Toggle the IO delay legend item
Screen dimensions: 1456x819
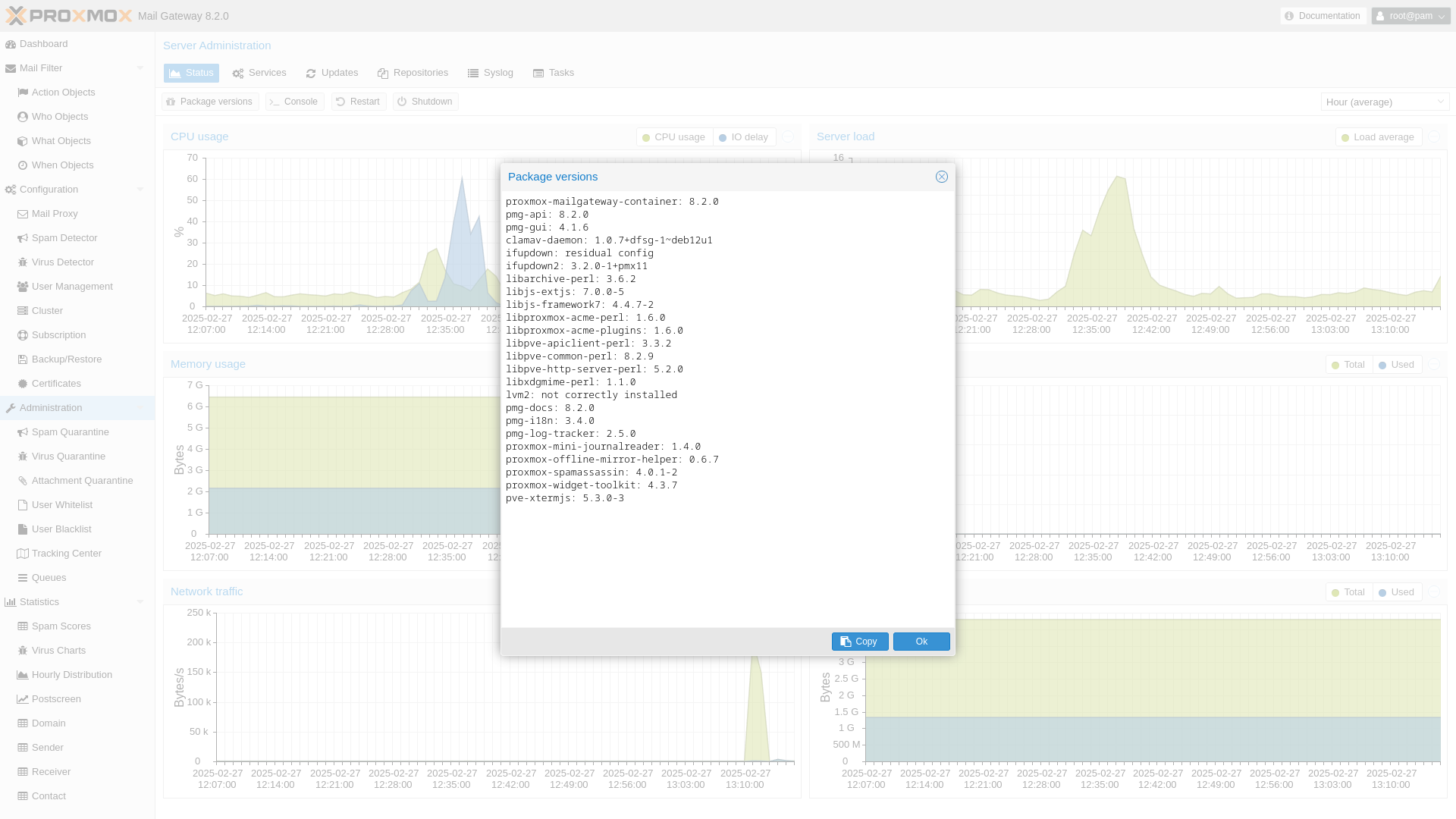(743, 137)
